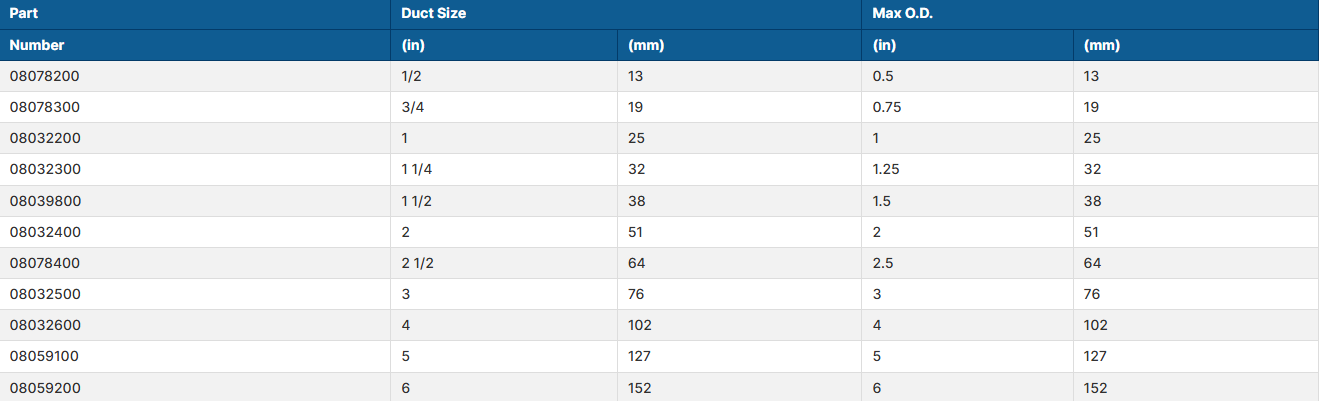The height and width of the screenshot is (401, 1319).
Task: Click part number 08078200
Action: [x=45, y=76]
